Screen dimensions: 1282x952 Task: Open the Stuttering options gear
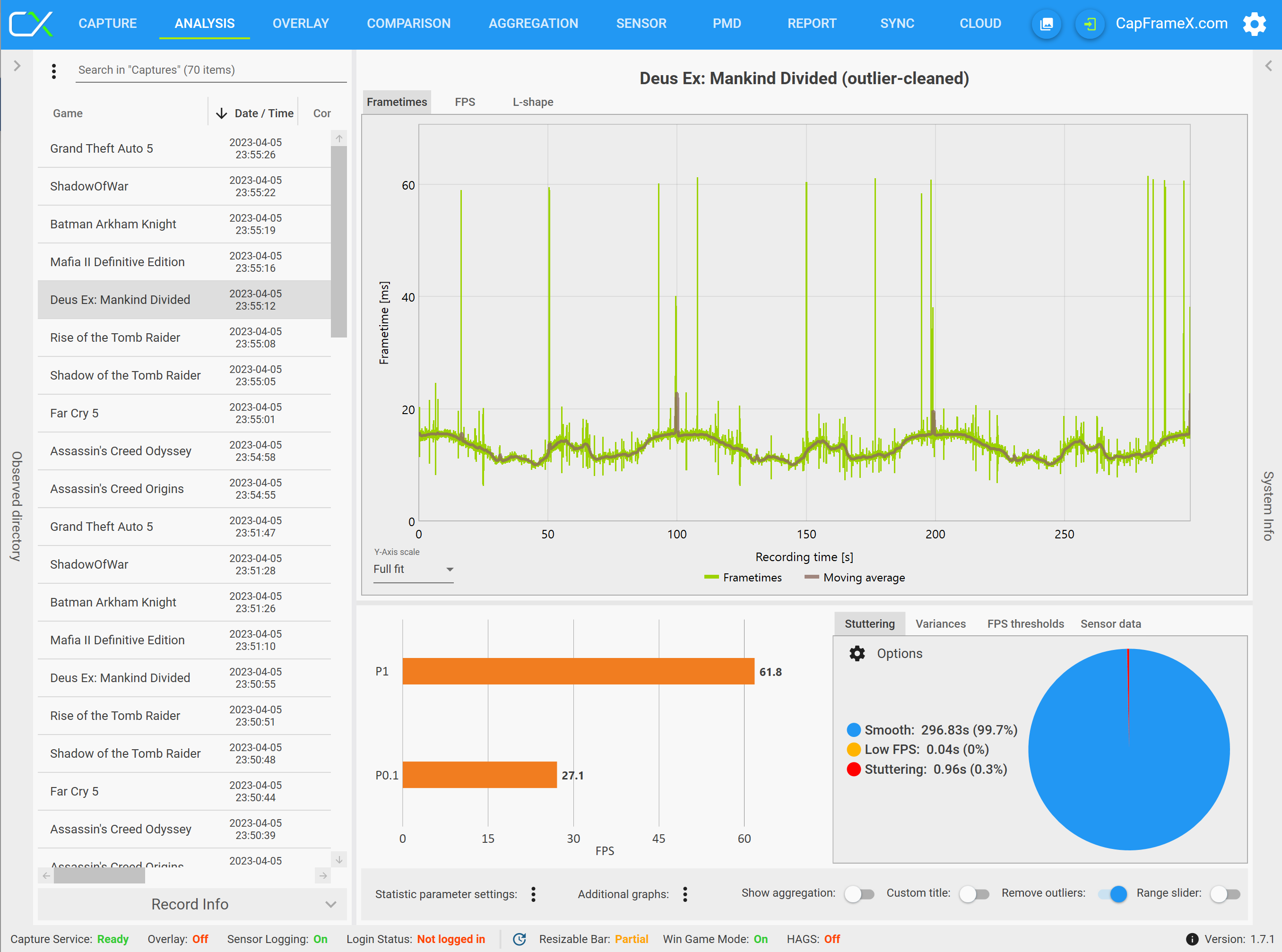[x=857, y=653]
